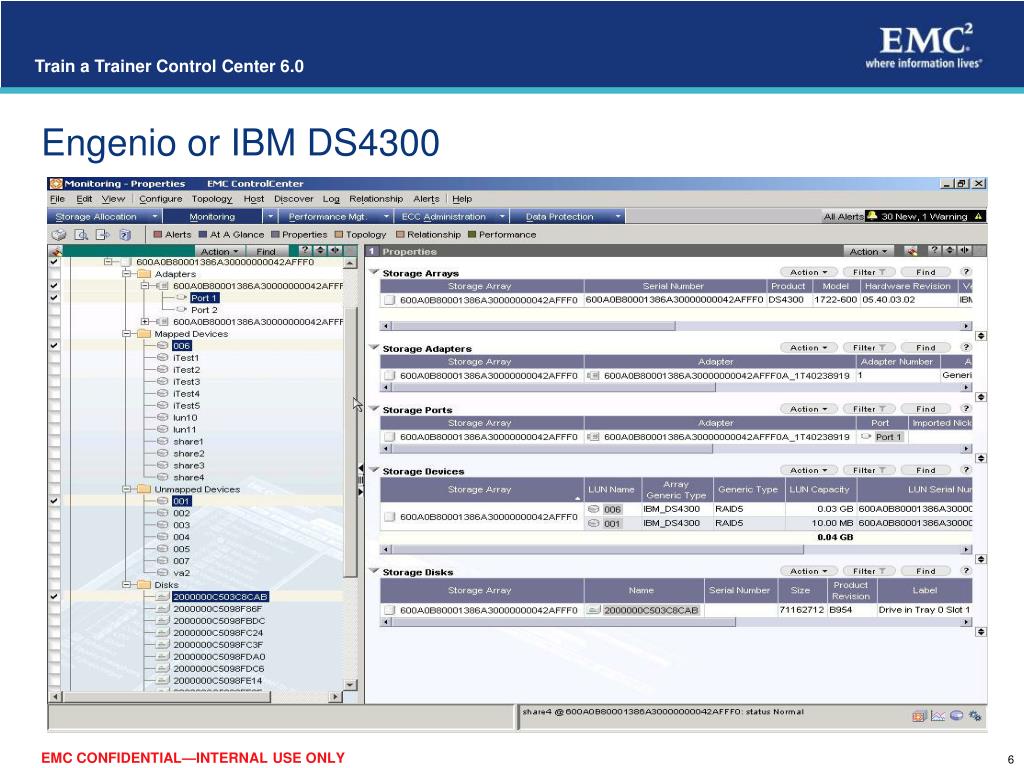Open the Configure menu

pyautogui.click(x=161, y=199)
